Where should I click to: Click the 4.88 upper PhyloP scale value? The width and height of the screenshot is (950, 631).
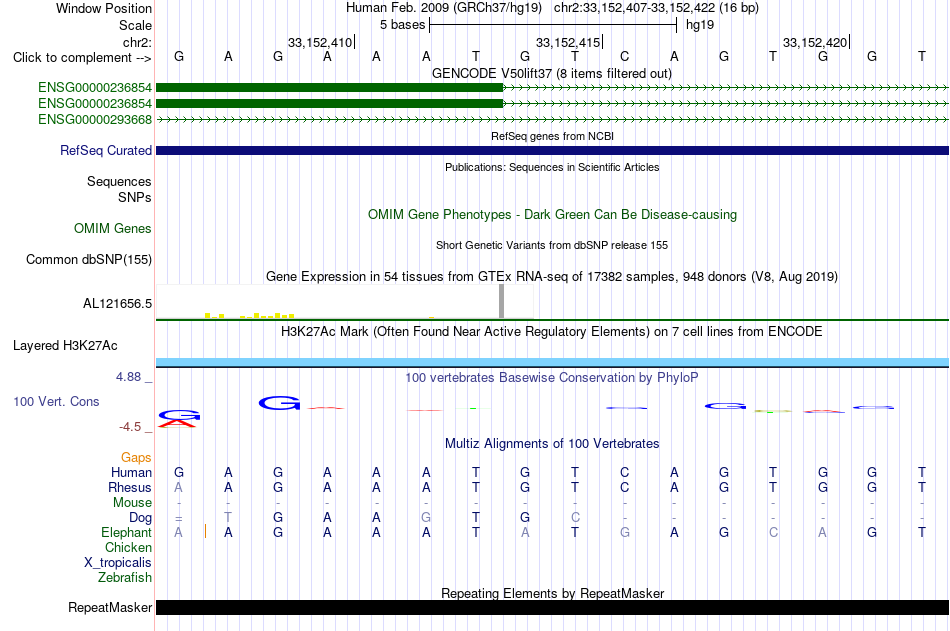click(128, 377)
